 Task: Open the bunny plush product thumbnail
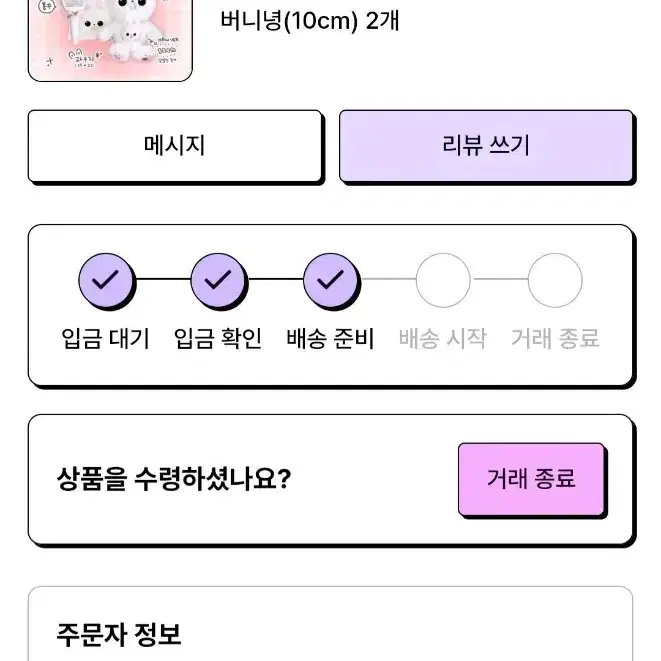pos(110,40)
